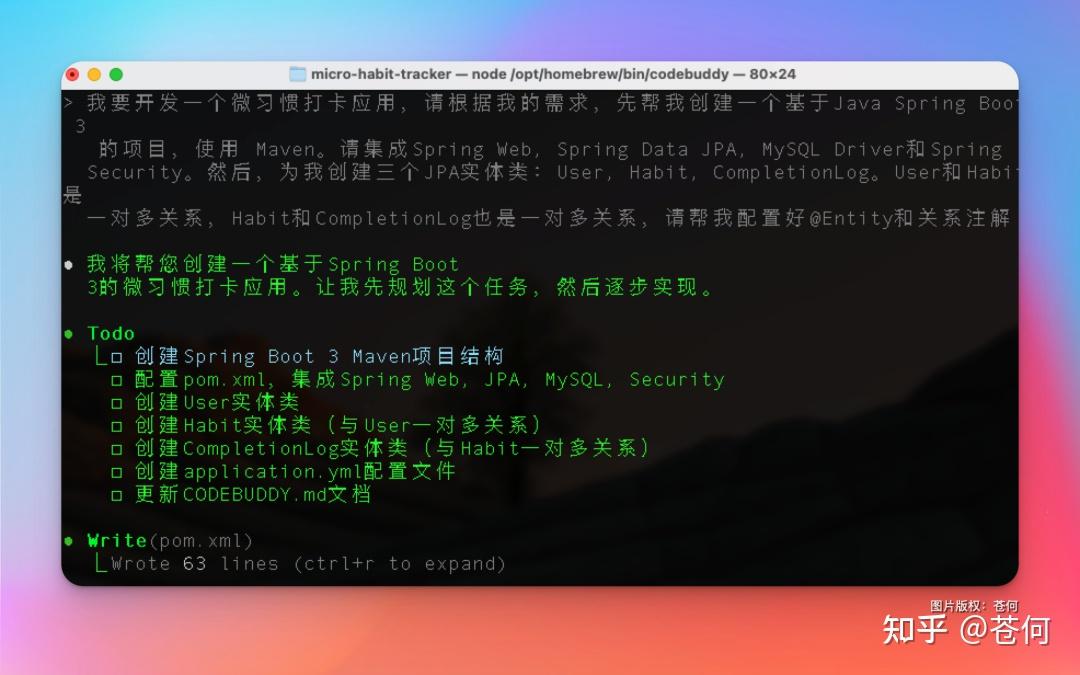The height and width of the screenshot is (675, 1080).
Task: Expand the Wrote 63 lines output
Action: (308, 564)
